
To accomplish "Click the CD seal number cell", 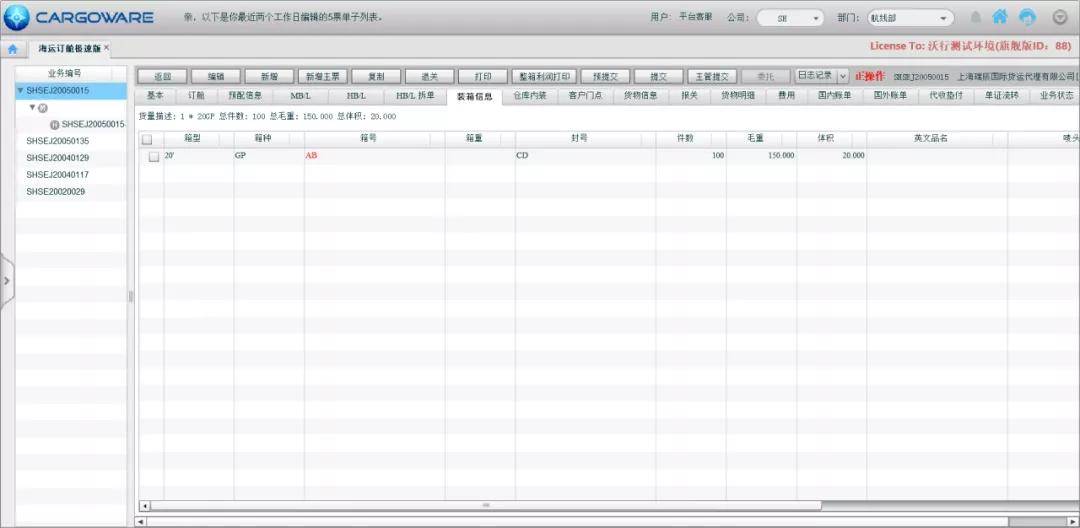I will click(x=585, y=156).
